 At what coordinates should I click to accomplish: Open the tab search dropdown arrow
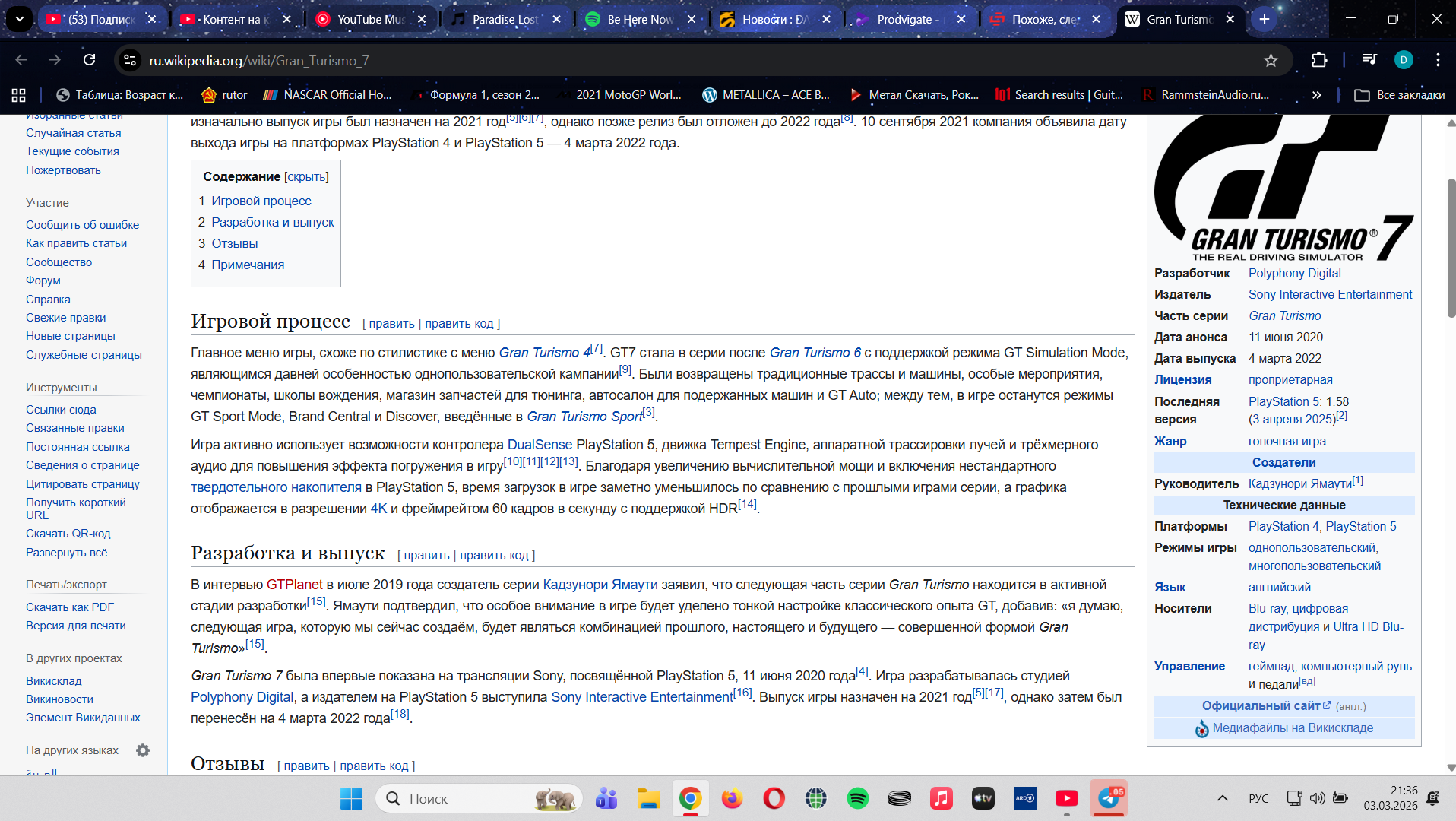tap(20, 19)
